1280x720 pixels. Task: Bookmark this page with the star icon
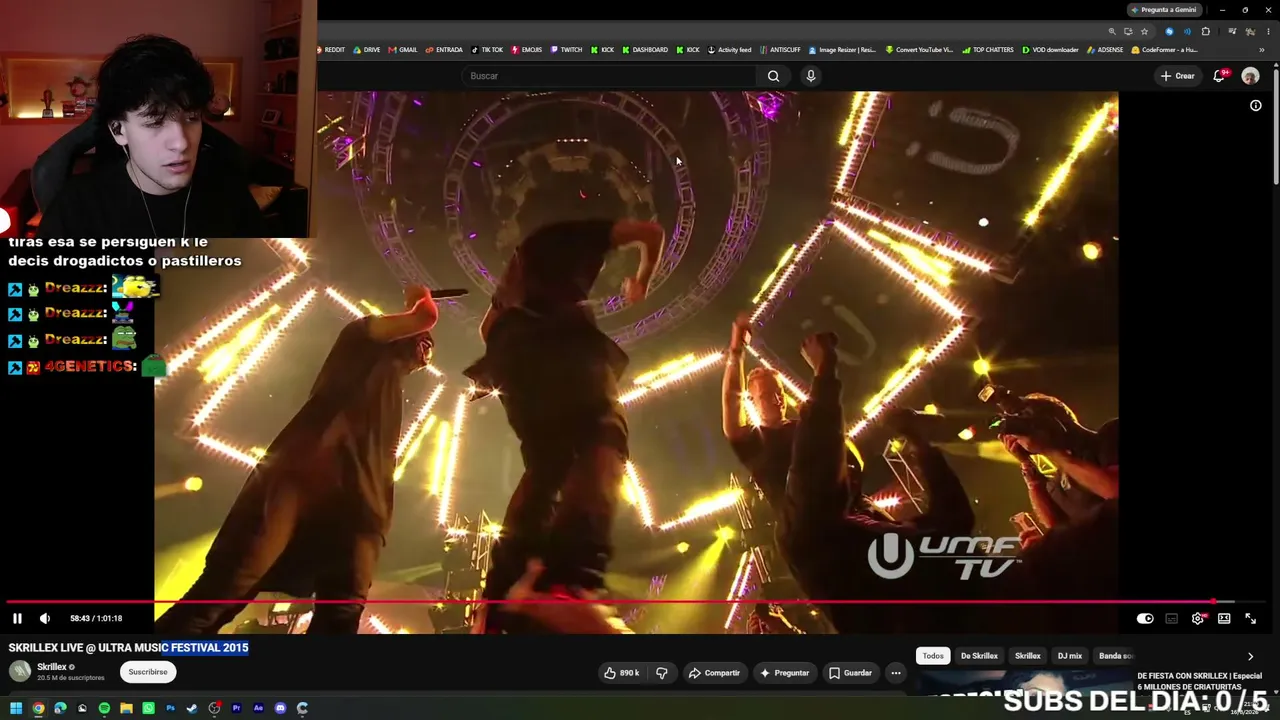(x=1145, y=31)
